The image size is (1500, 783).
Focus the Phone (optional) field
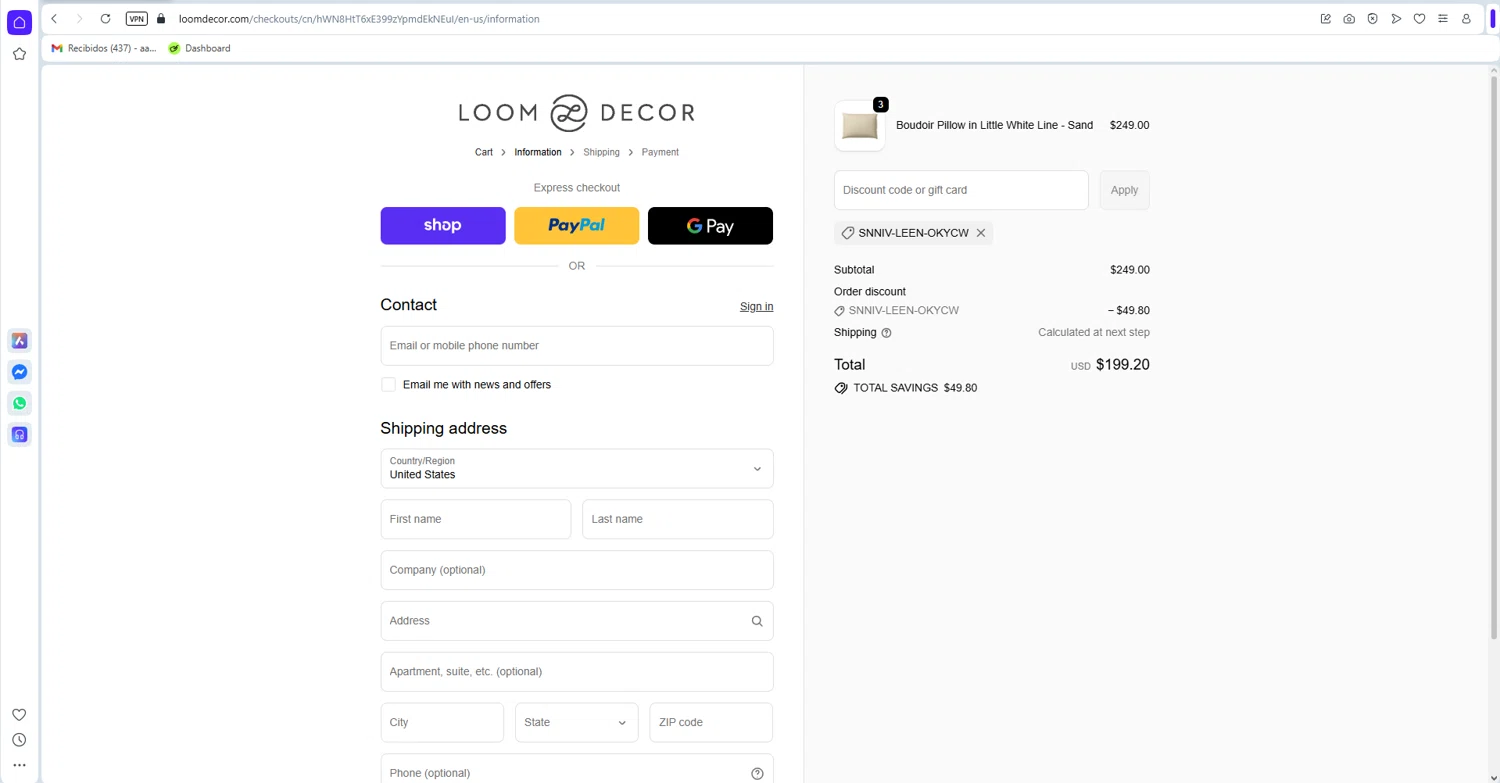pos(577,771)
